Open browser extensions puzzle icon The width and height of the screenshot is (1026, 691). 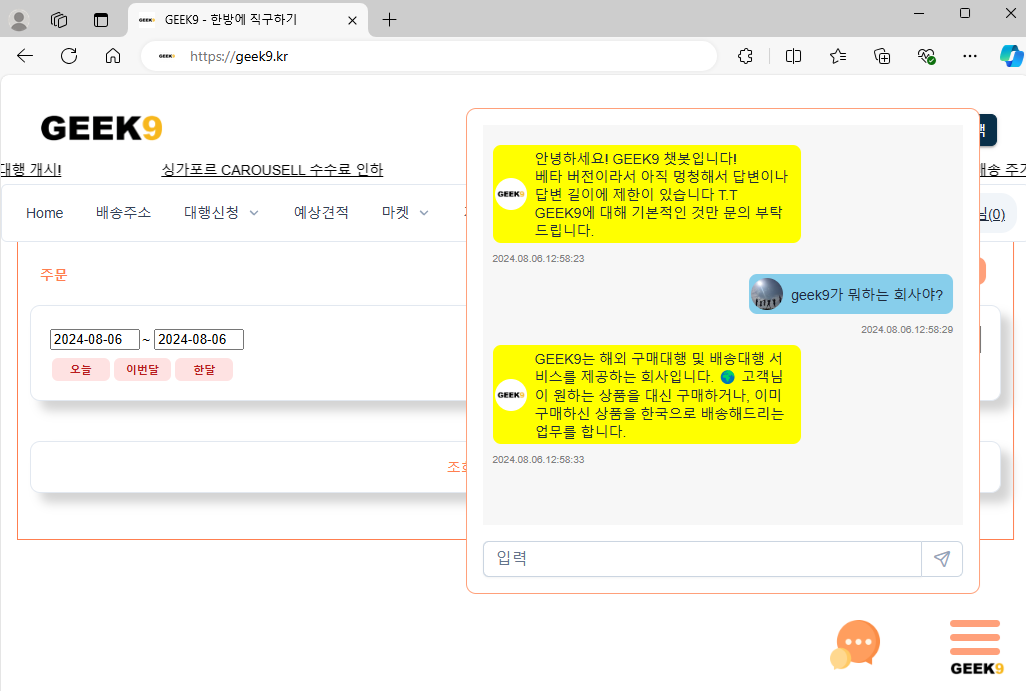(745, 56)
